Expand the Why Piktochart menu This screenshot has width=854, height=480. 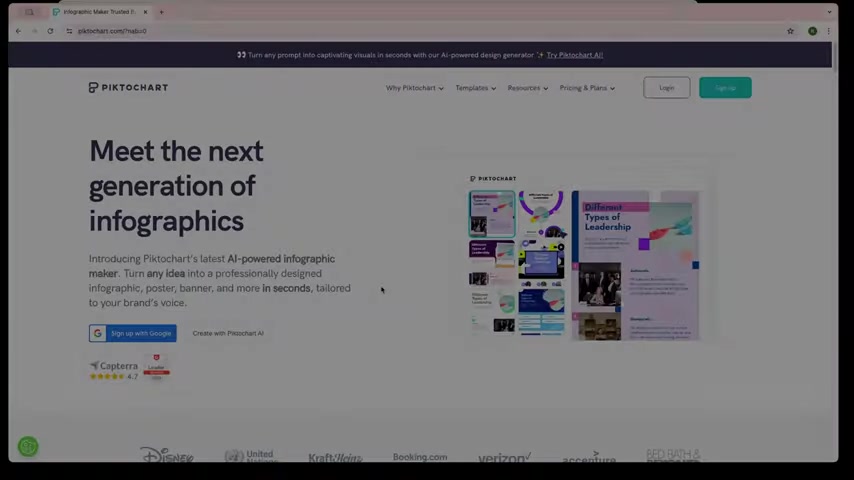coord(414,88)
